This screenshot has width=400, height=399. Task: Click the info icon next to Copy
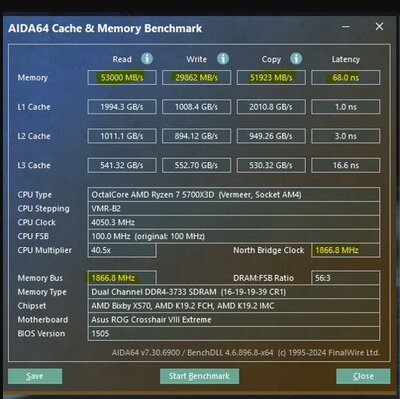click(x=296, y=59)
